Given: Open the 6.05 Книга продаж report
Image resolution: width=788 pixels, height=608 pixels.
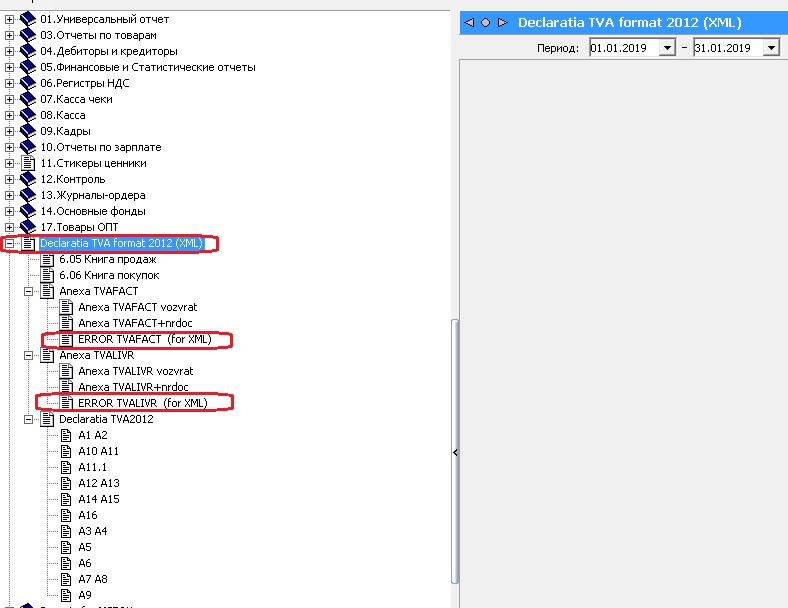Looking at the screenshot, I should click(x=108, y=259).
